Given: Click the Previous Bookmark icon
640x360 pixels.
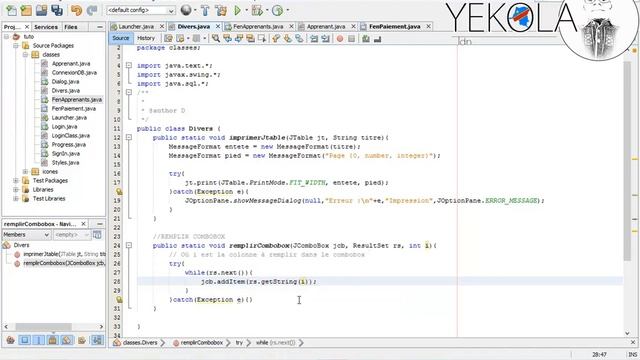Looking at the screenshot, I should (x=276, y=38).
